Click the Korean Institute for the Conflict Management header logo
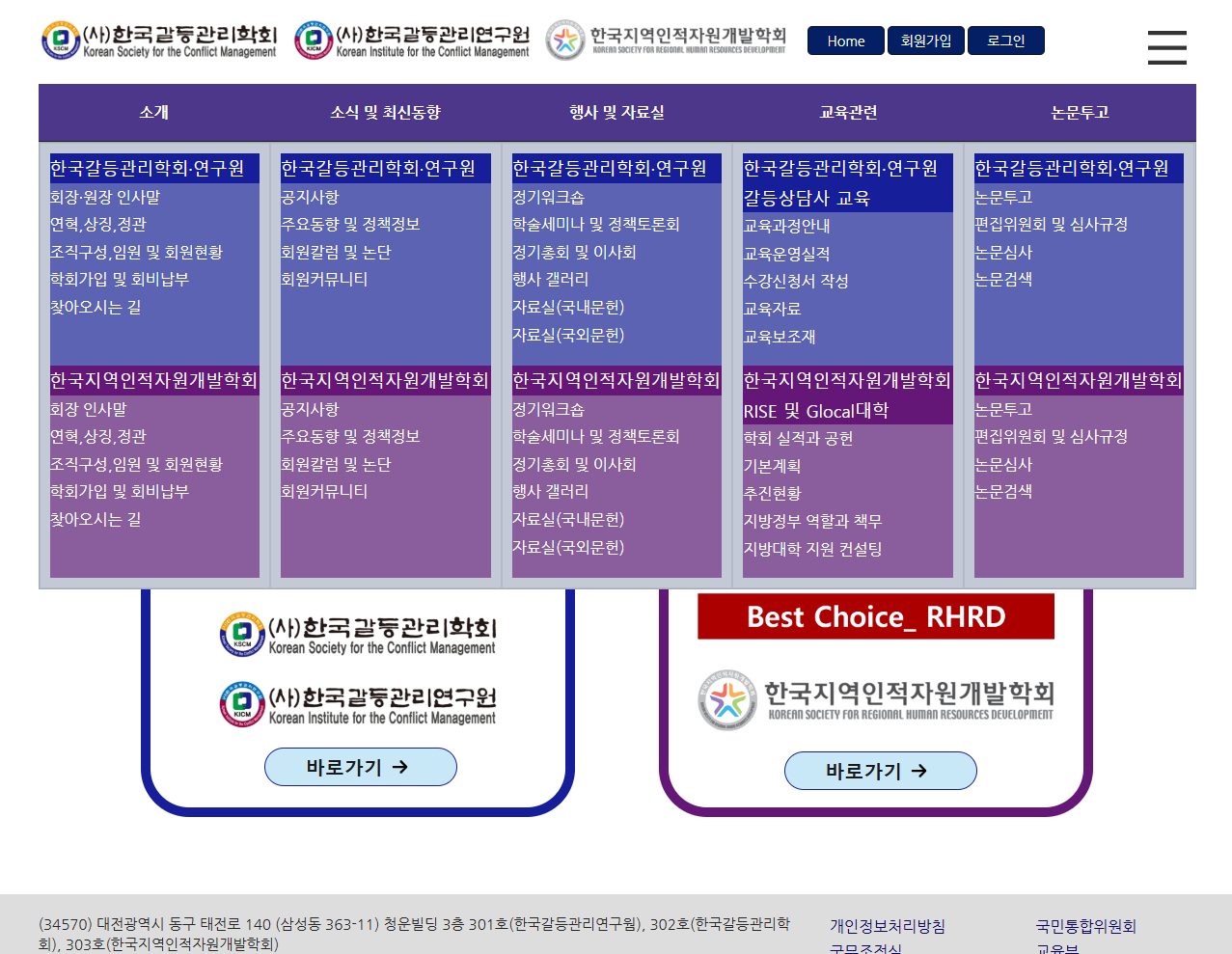The height and width of the screenshot is (954, 1232). [x=413, y=41]
